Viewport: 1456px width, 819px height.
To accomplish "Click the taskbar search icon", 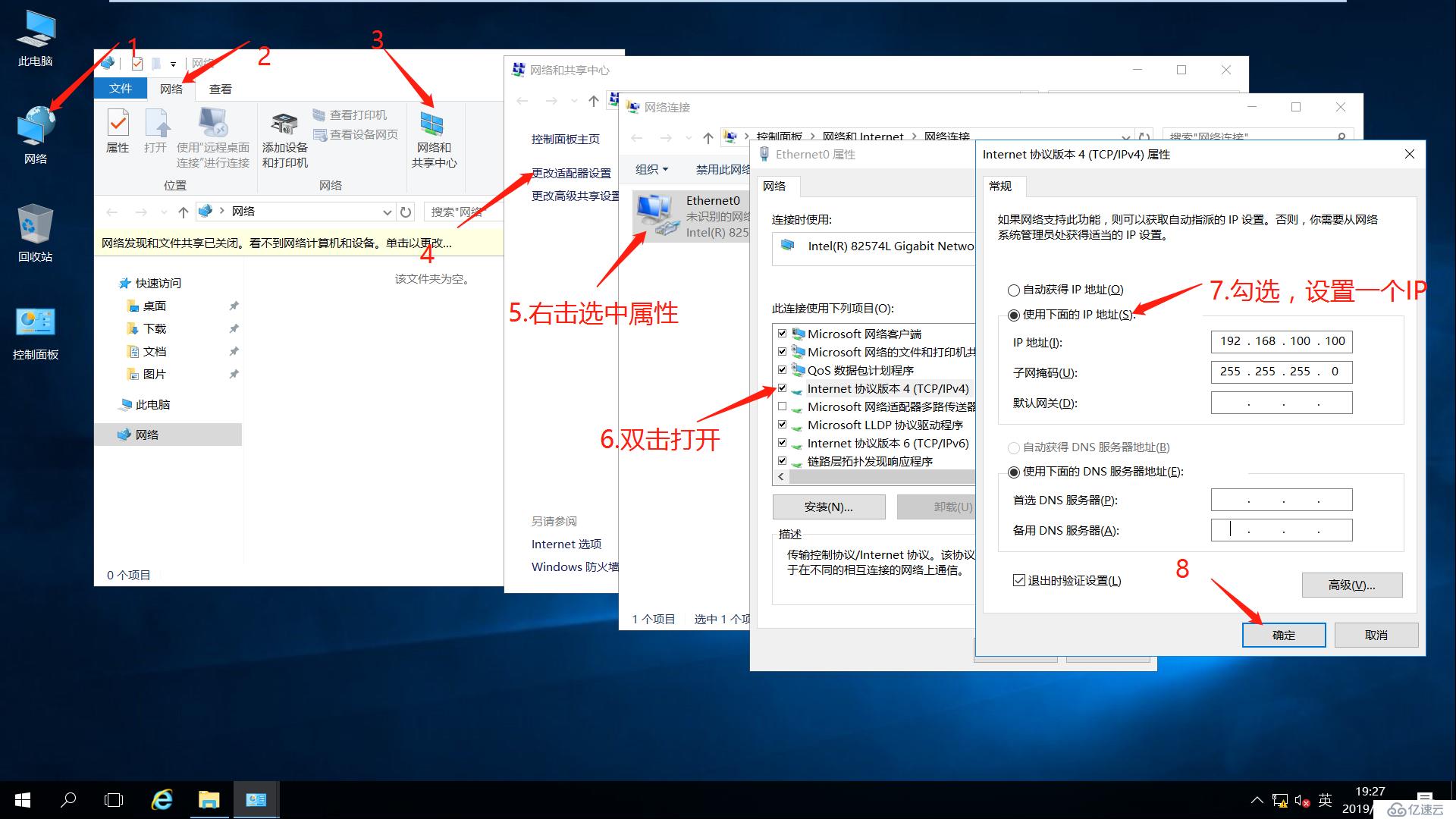I will (69, 800).
